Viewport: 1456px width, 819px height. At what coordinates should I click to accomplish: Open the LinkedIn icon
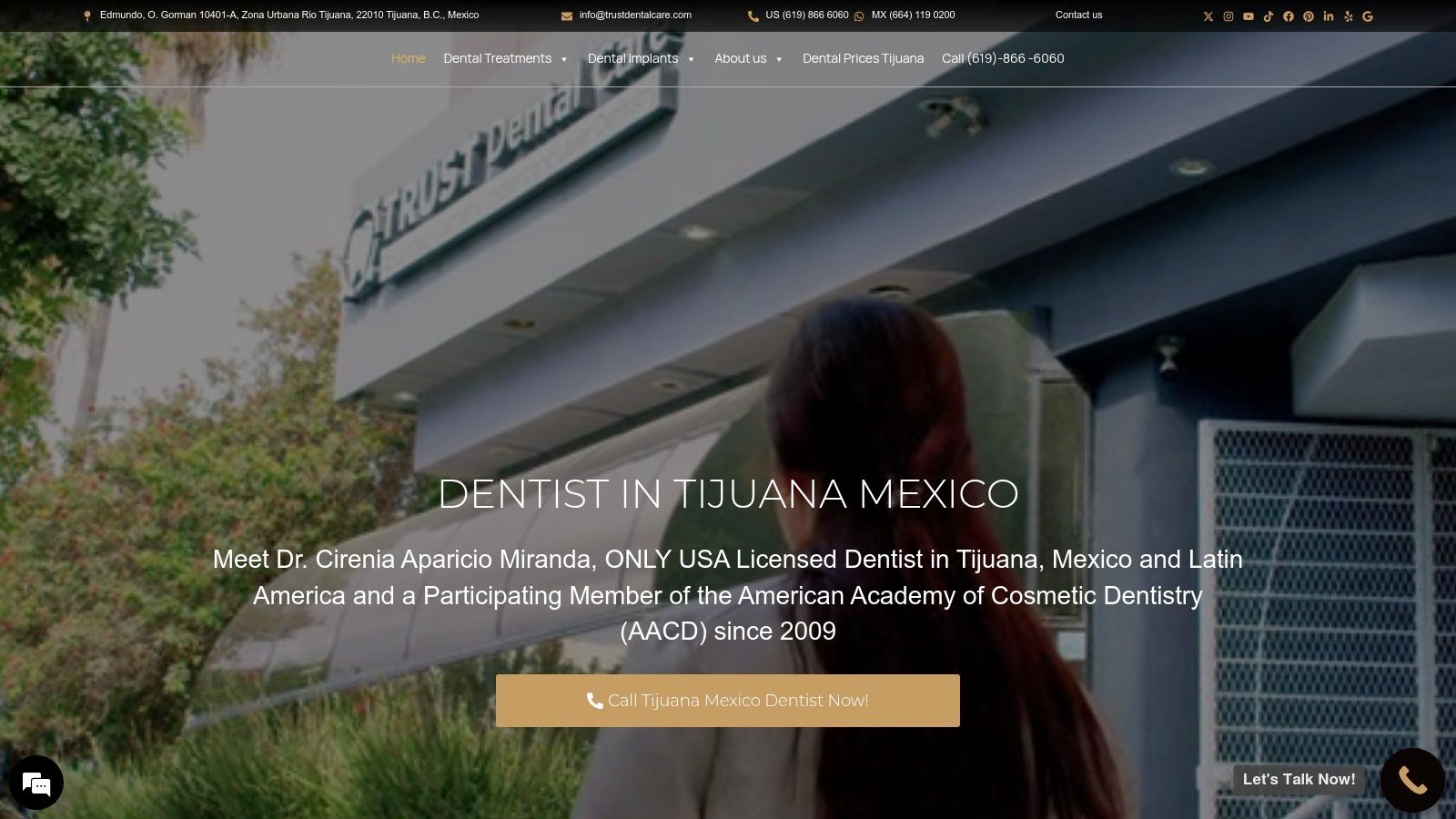[x=1329, y=15]
